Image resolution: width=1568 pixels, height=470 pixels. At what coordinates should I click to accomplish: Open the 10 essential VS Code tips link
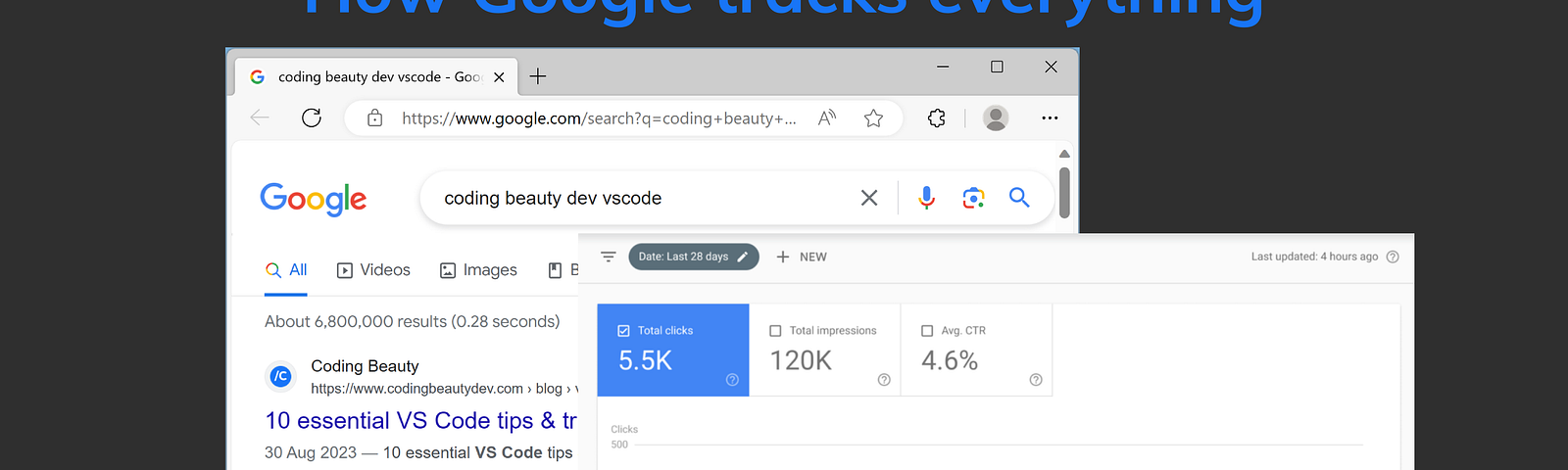[x=420, y=421]
